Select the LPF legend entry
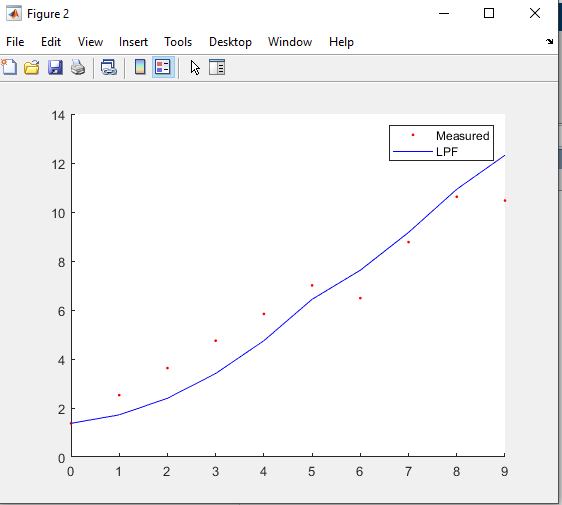 (x=447, y=152)
